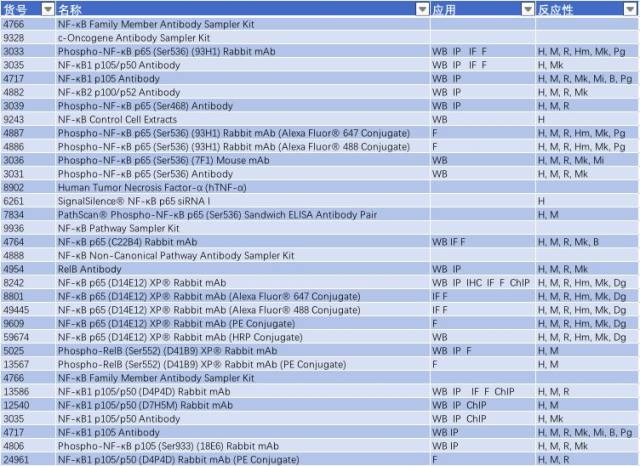
Task: Select the 名称 header cell
Action: pos(242,9)
